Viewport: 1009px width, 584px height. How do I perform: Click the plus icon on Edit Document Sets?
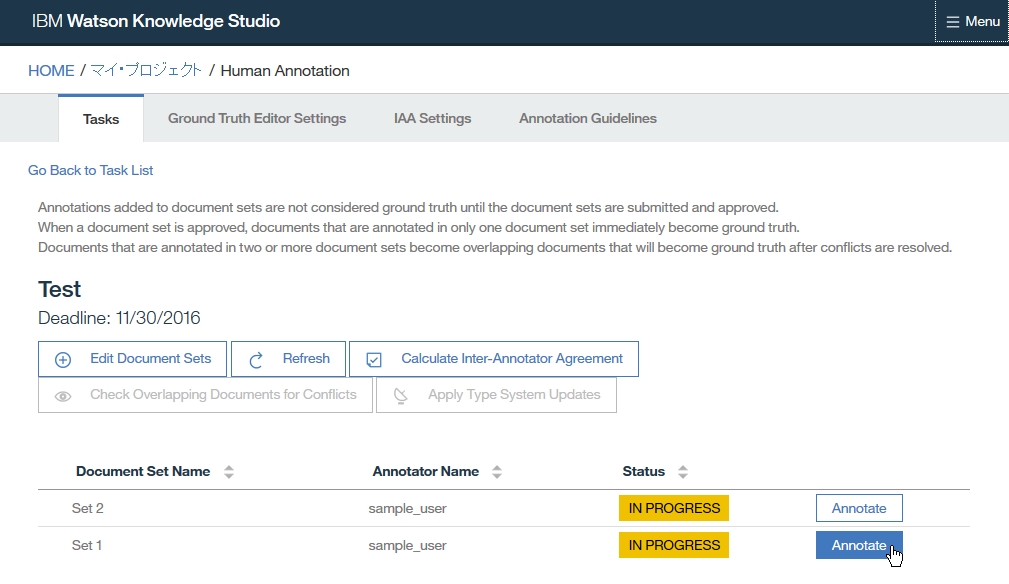tap(63, 359)
